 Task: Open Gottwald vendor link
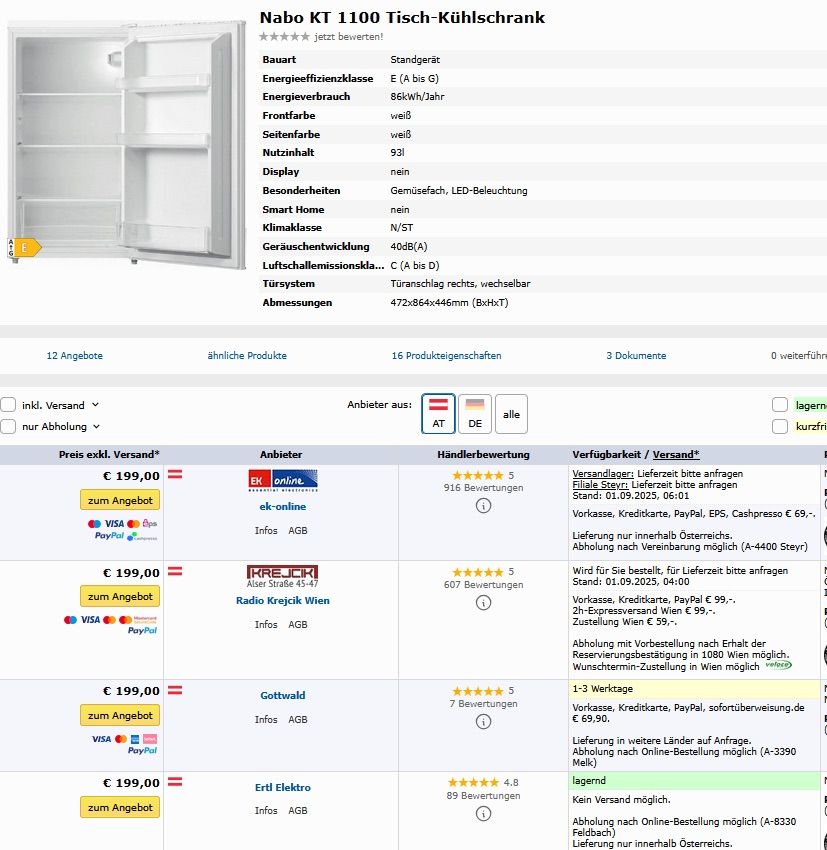[x=282, y=696]
